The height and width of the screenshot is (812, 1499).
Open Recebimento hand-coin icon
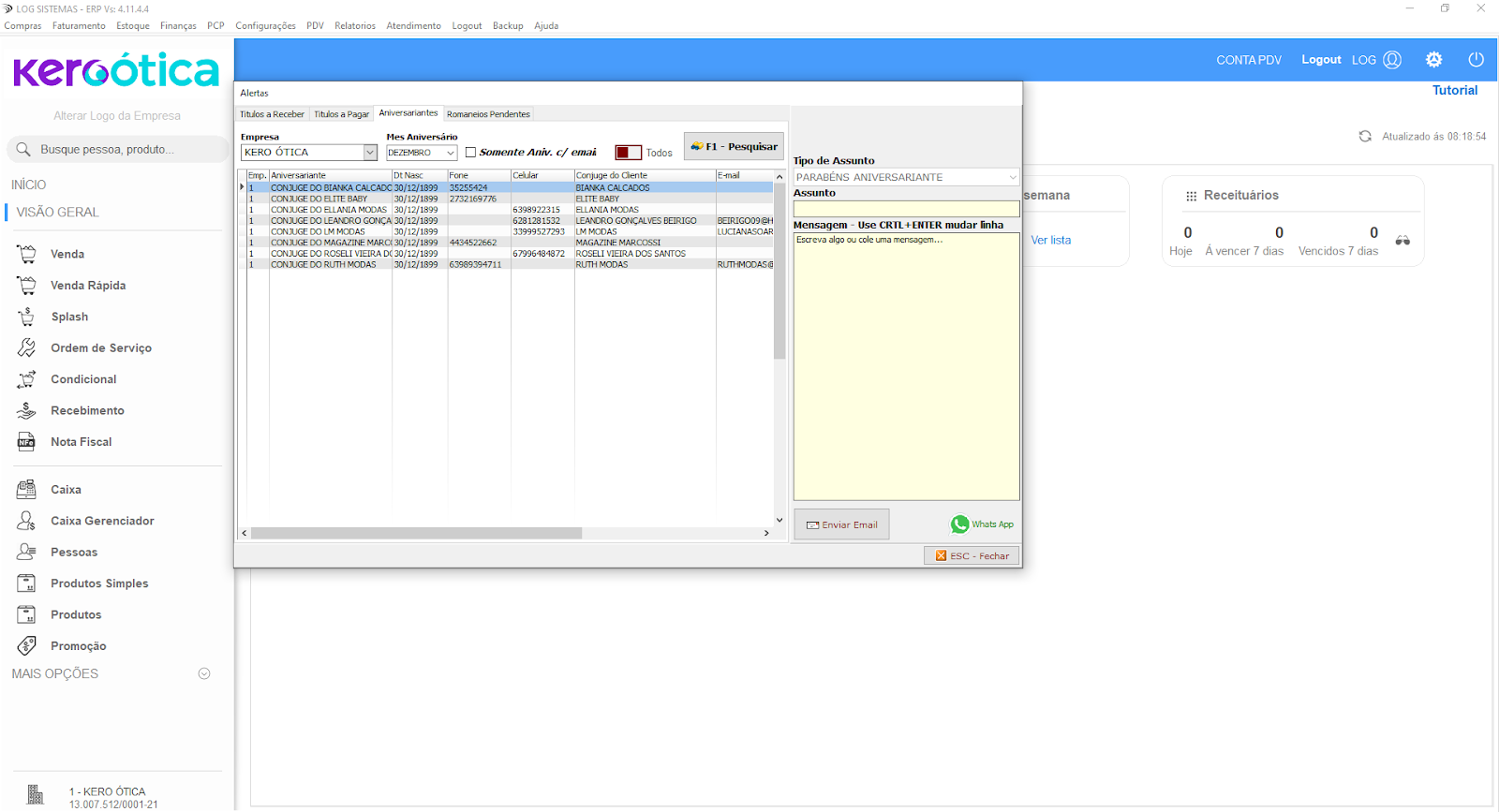coord(26,410)
